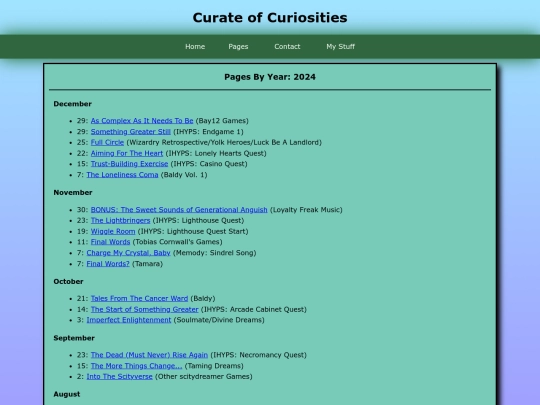Open the Pages navigation item
Screen dimensions: 540x405
(238, 46)
